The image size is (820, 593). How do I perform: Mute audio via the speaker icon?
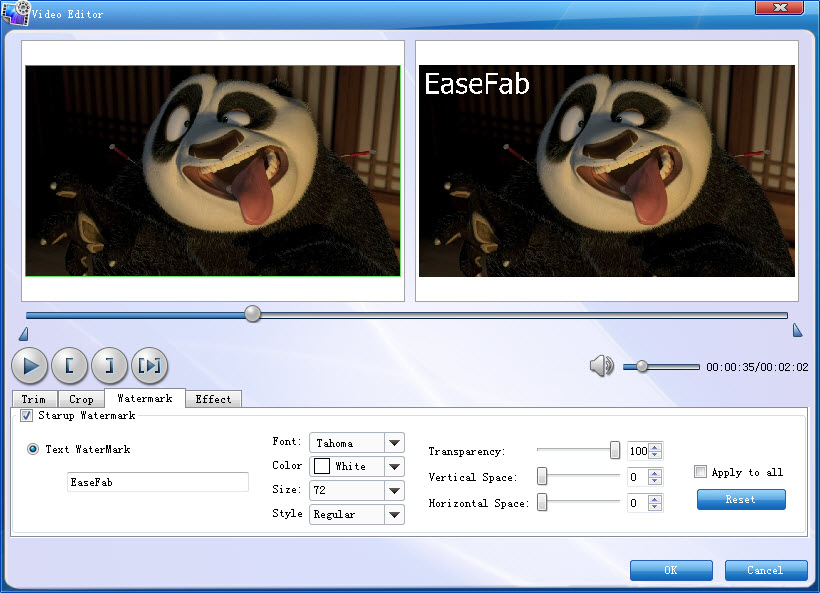601,366
